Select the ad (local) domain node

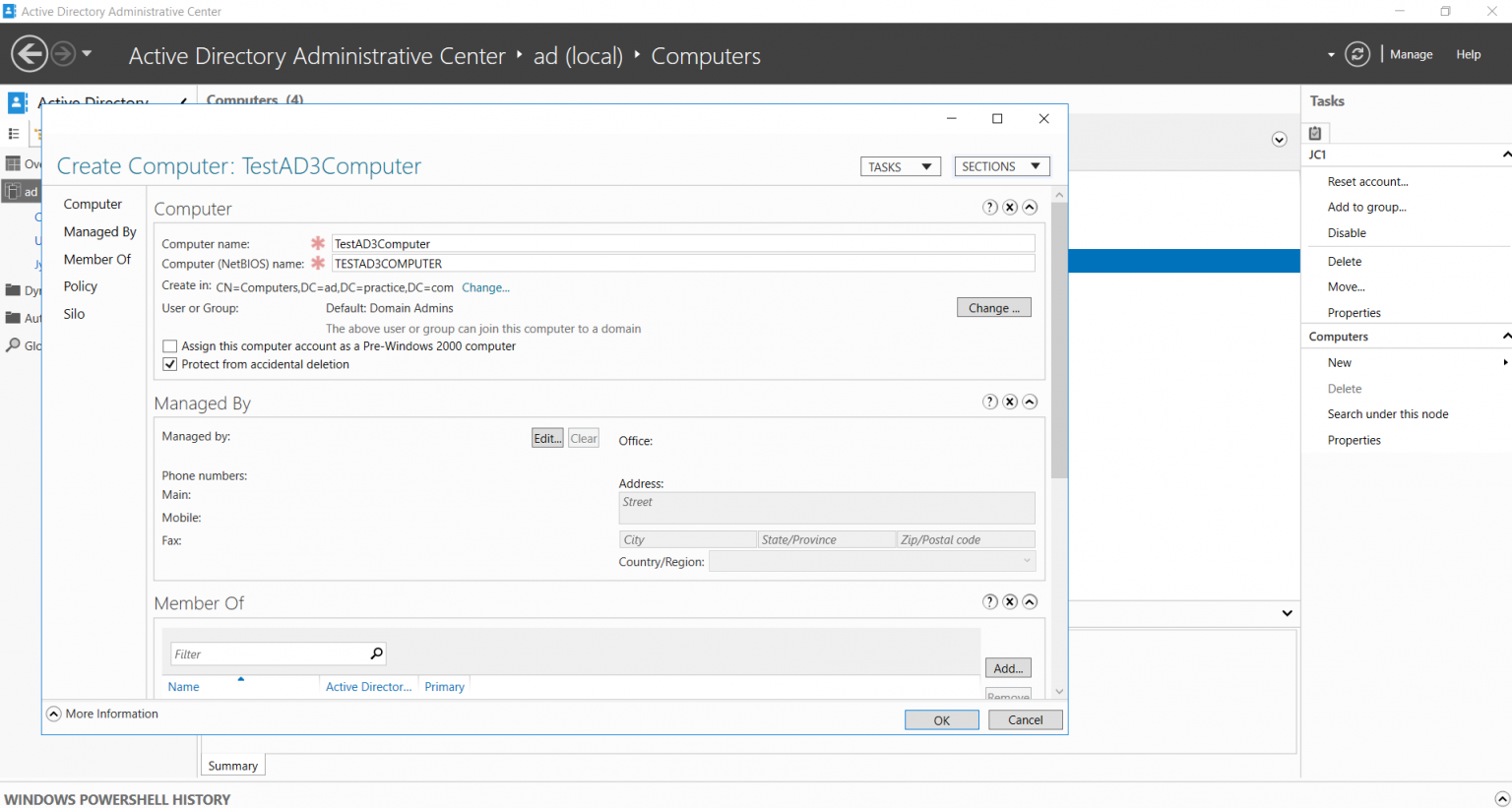point(22,191)
